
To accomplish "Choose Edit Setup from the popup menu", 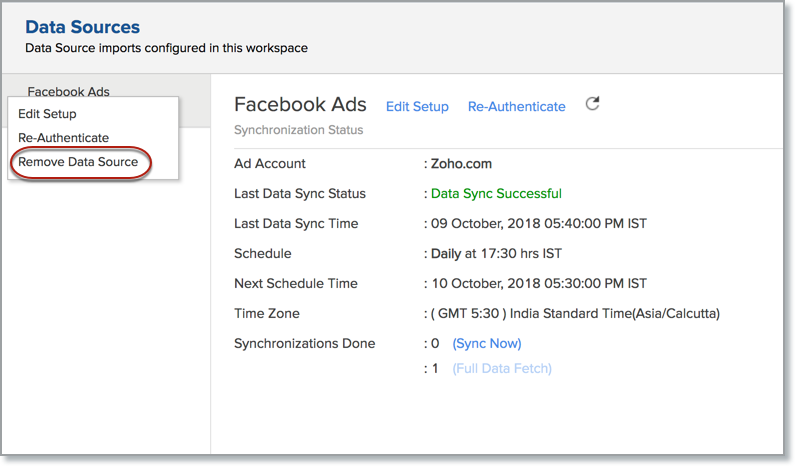I will coord(47,114).
